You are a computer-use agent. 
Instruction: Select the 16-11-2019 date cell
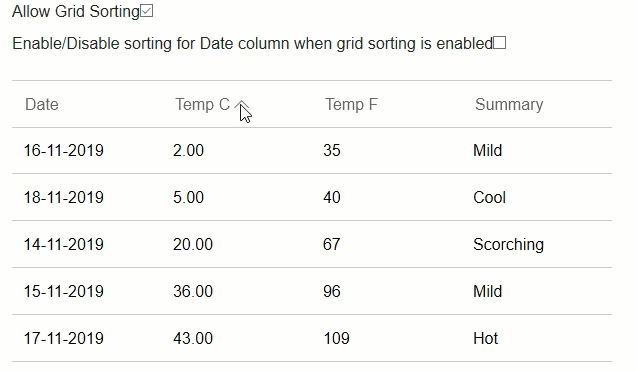[63, 151]
